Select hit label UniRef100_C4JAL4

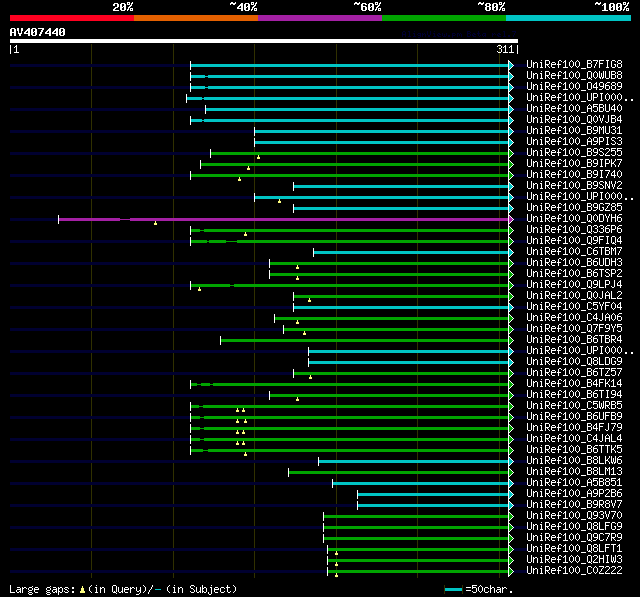[574, 439]
